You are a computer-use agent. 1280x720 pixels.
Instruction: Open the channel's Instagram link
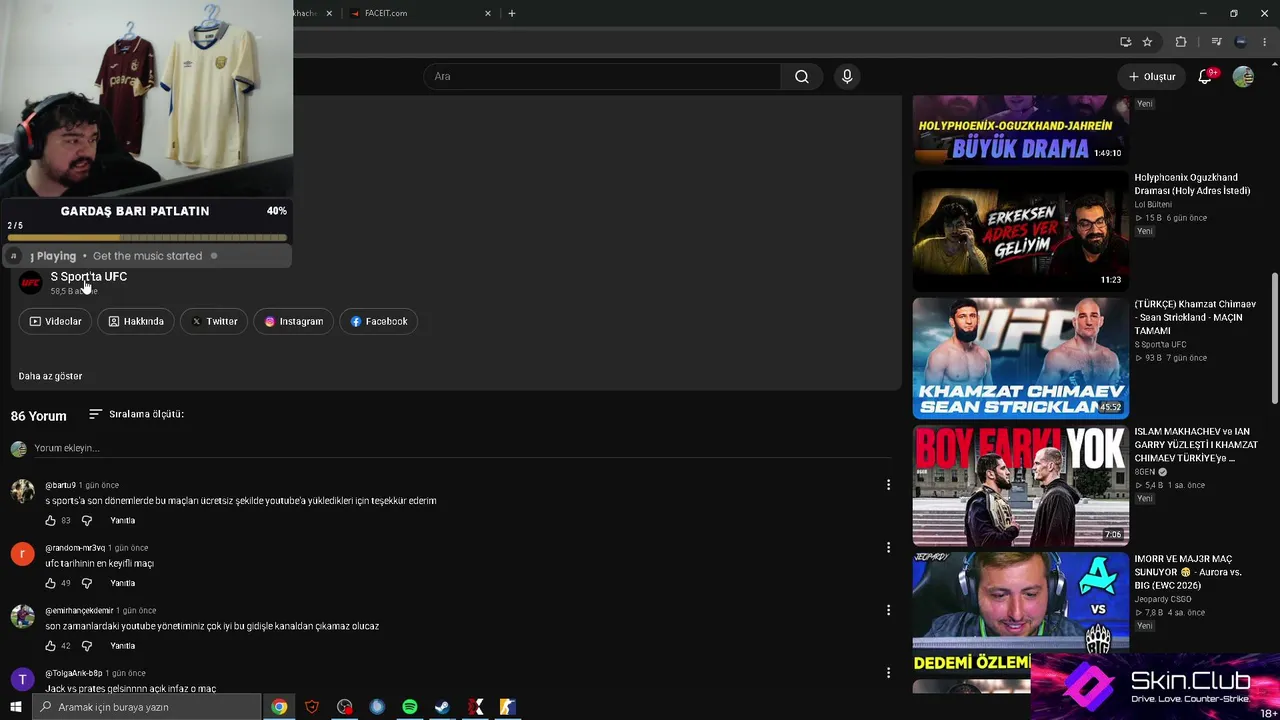point(294,321)
